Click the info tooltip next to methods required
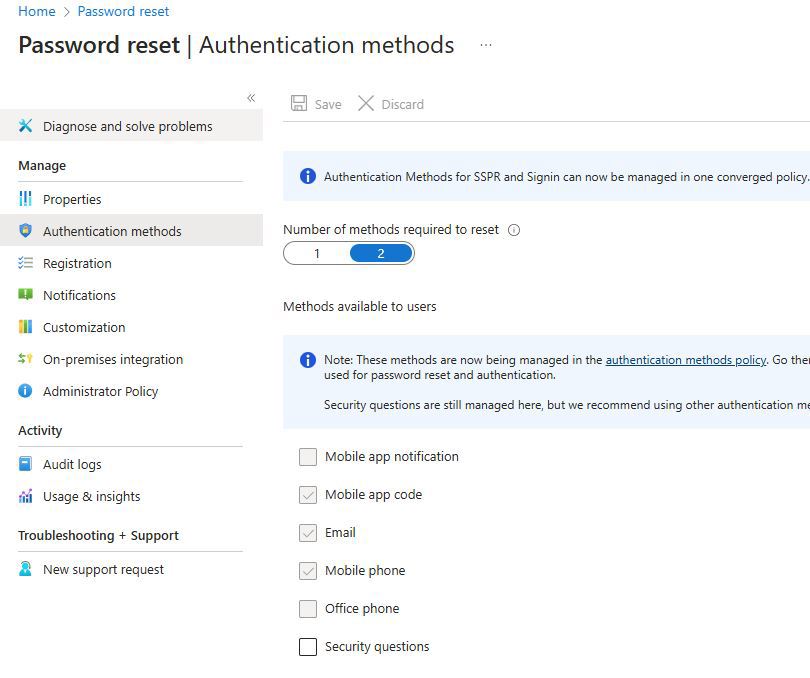 [x=514, y=230]
